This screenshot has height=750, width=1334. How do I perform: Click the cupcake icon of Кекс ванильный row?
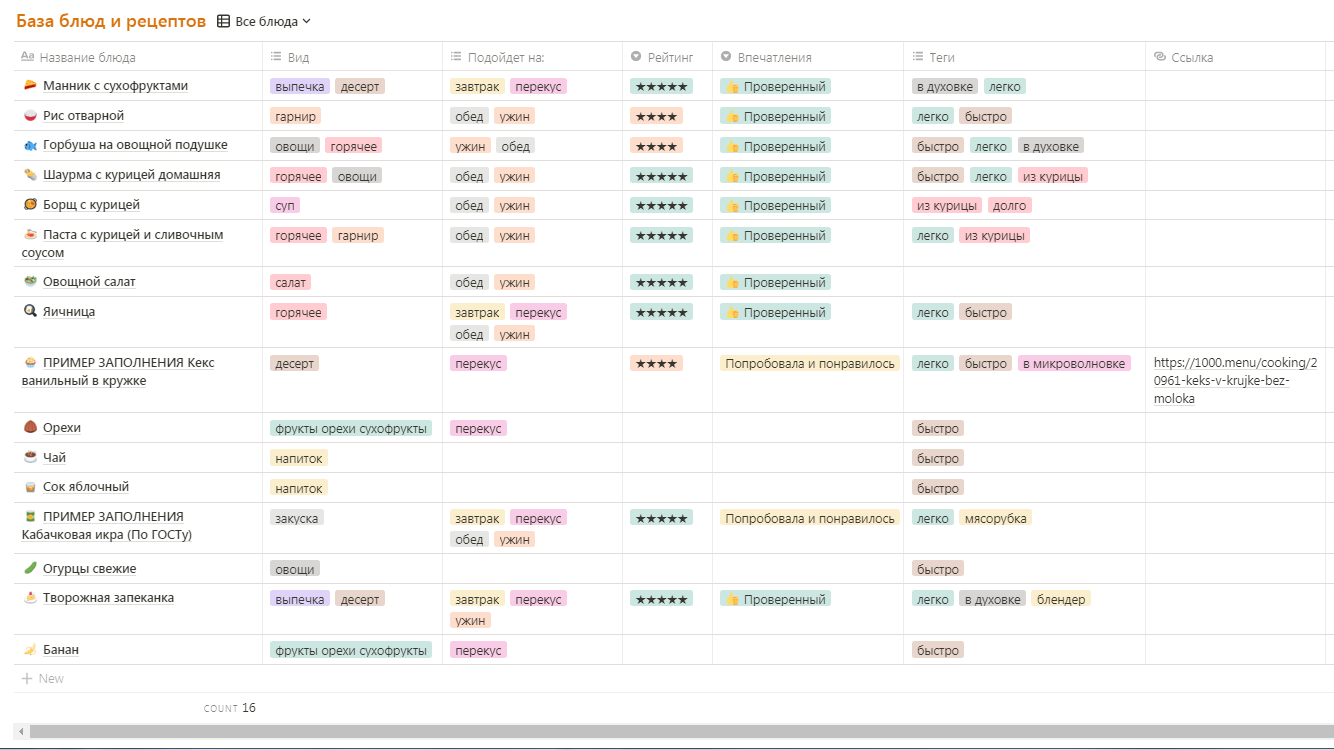30,363
